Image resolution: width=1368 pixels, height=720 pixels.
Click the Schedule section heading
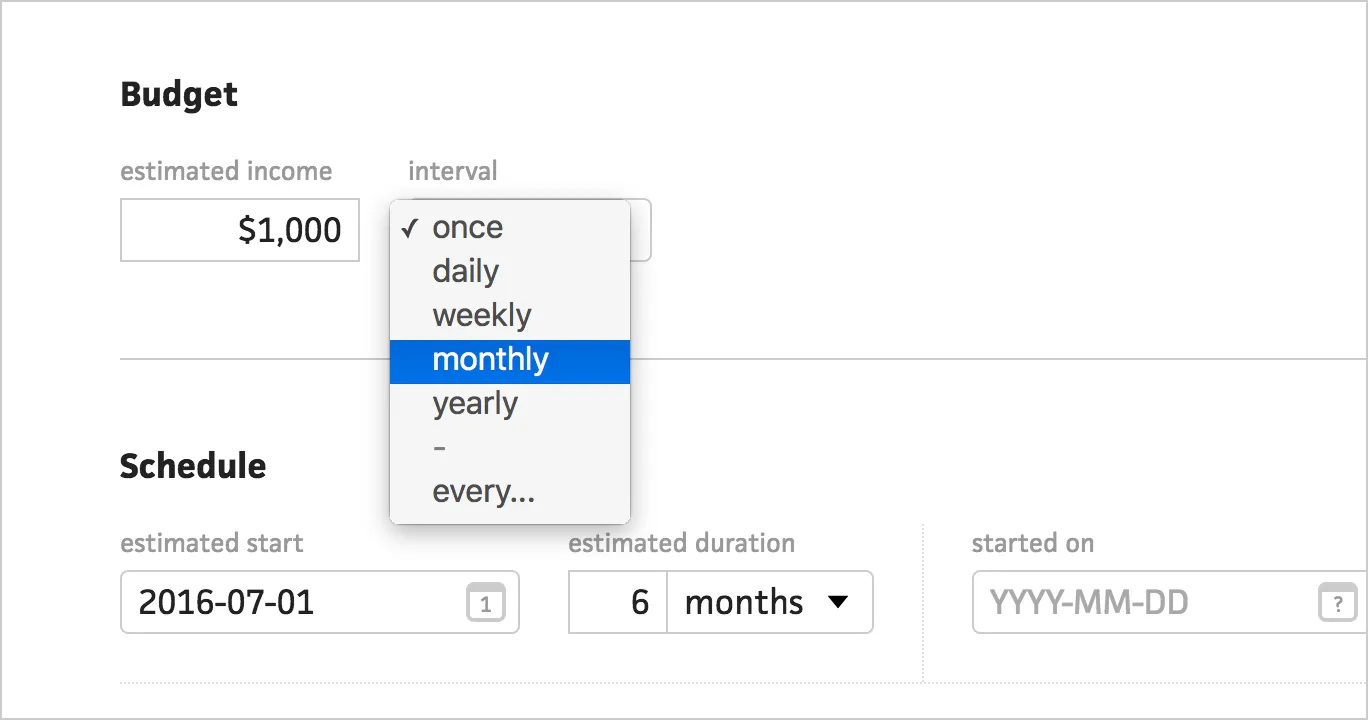[x=193, y=465]
